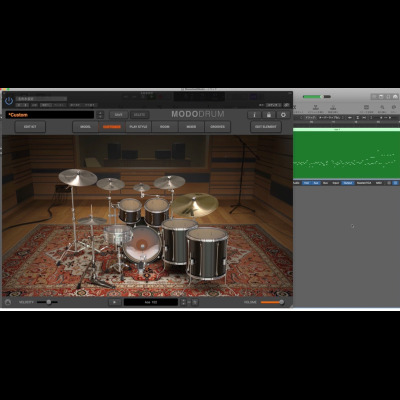The image size is (400, 400).
Task: Click the Logic ruler above the region
Action: tap(346, 123)
